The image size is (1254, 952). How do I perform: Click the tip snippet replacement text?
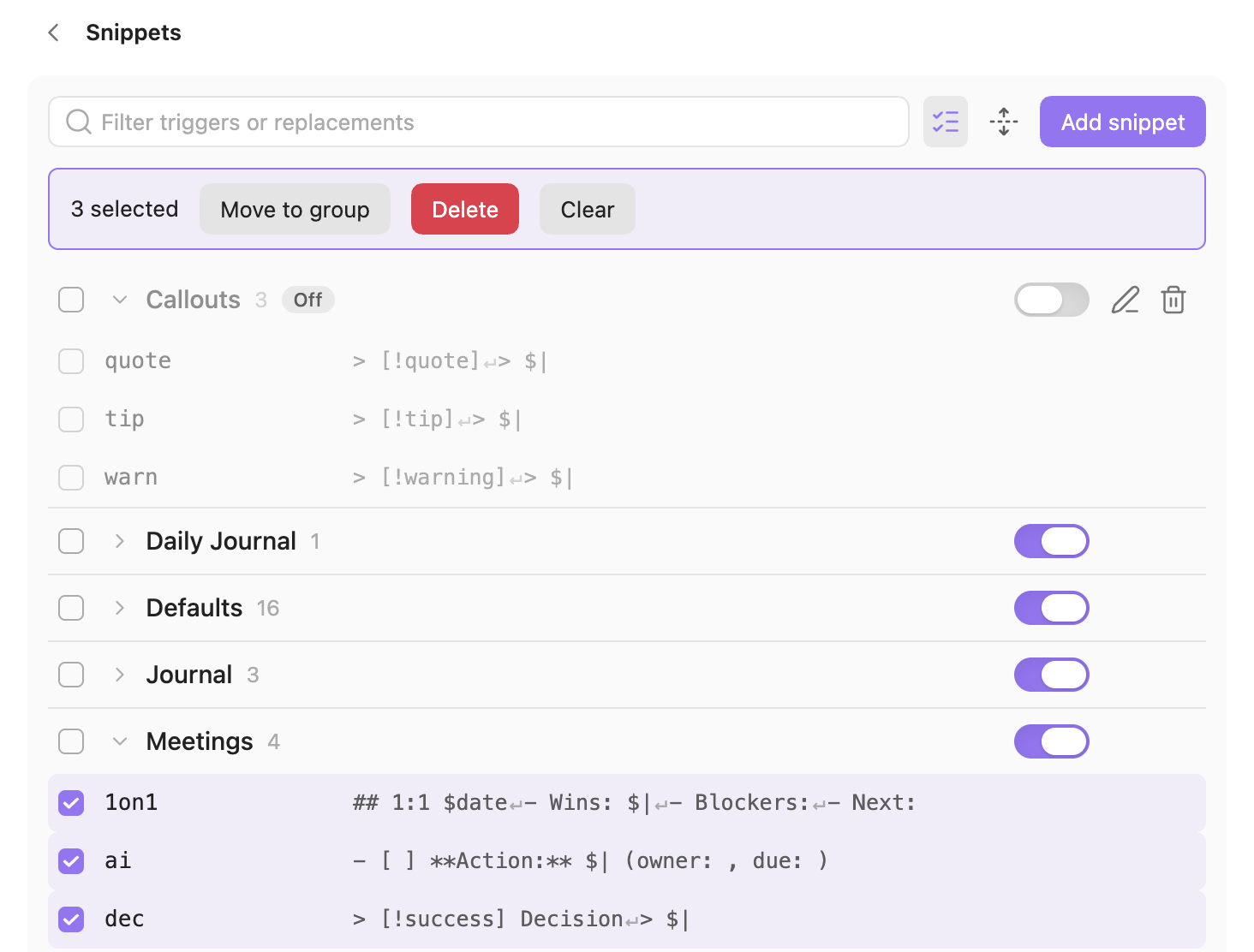(437, 419)
